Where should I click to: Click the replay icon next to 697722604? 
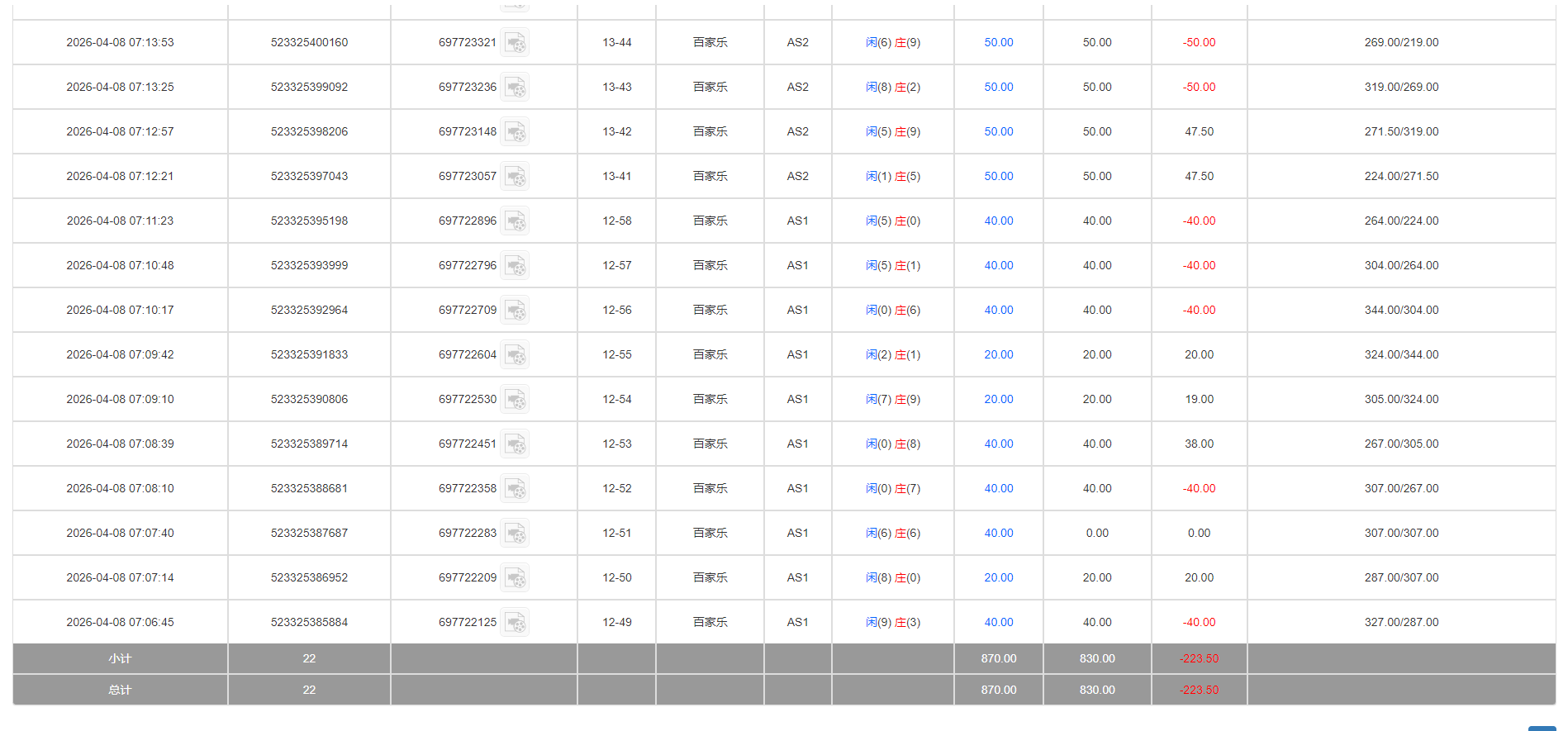[x=515, y=355]
